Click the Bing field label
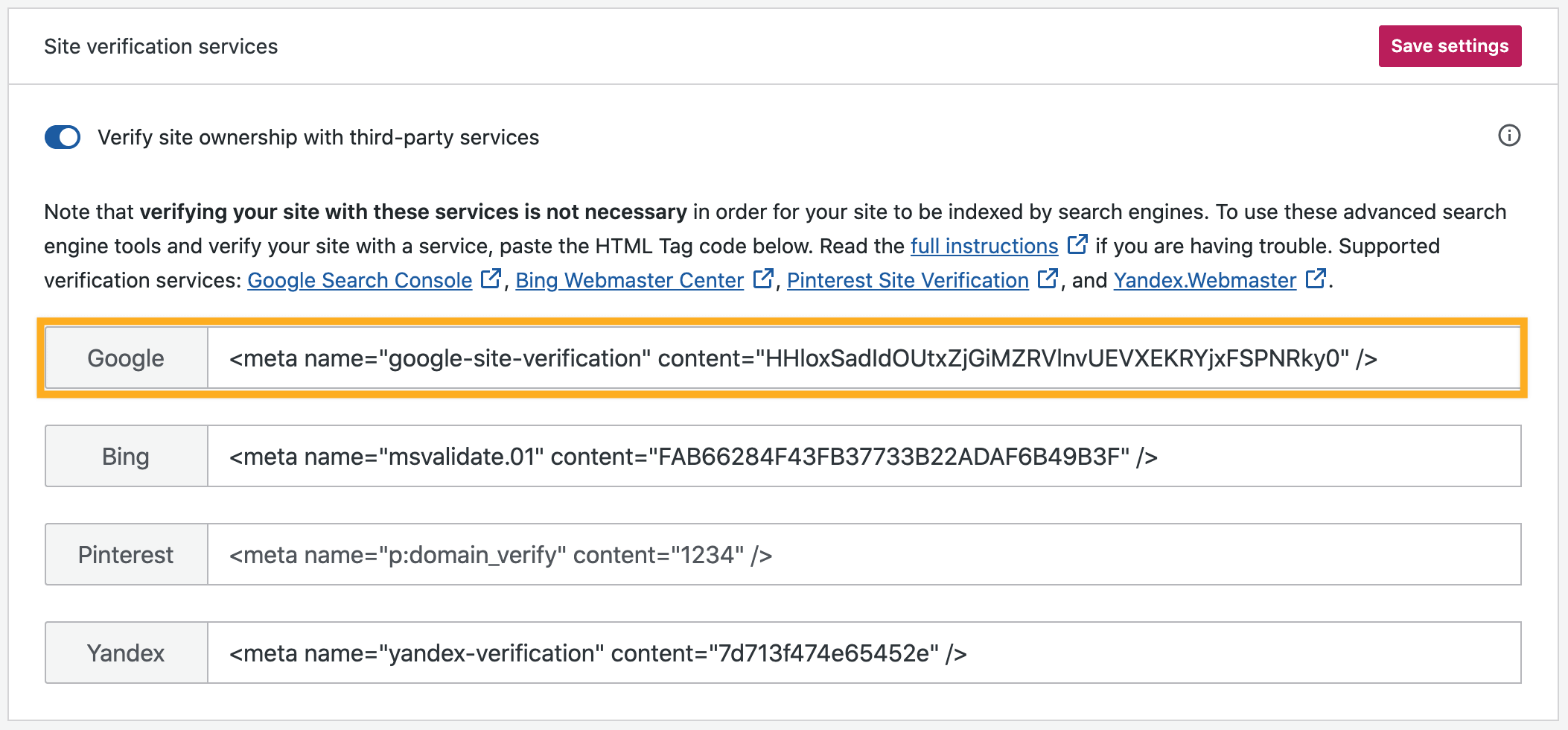Viewport: 1568px width, 730px height. pos(125,456)
